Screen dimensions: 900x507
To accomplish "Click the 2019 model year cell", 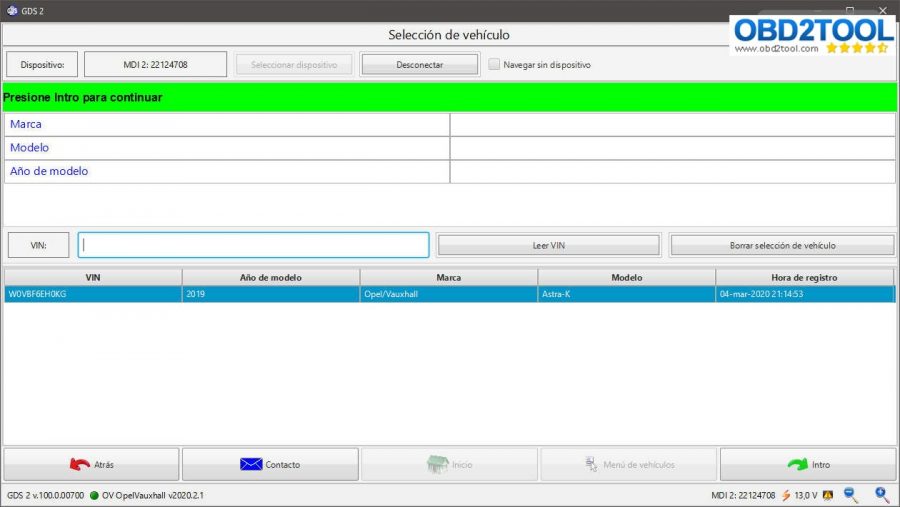I will [271, 294].
